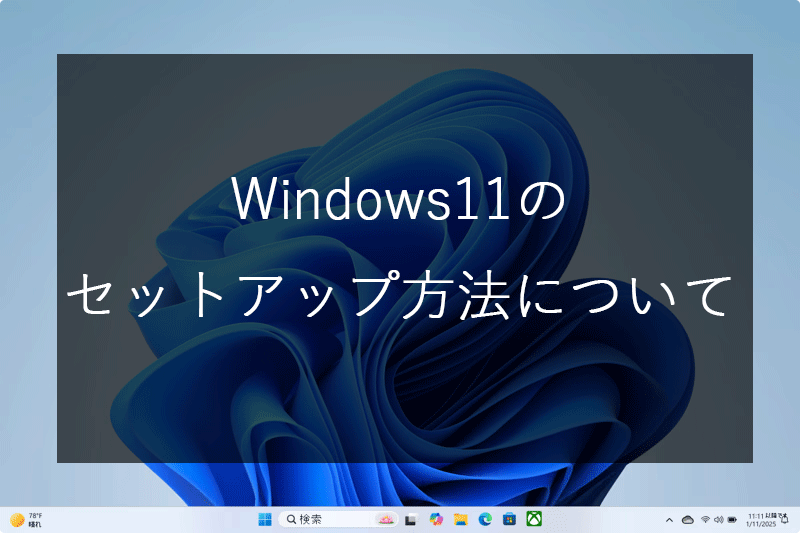This screenshot has height=533, width=800.
Task: Click the battery status icon
Action: pyautogui.click(x=732, y=520)
